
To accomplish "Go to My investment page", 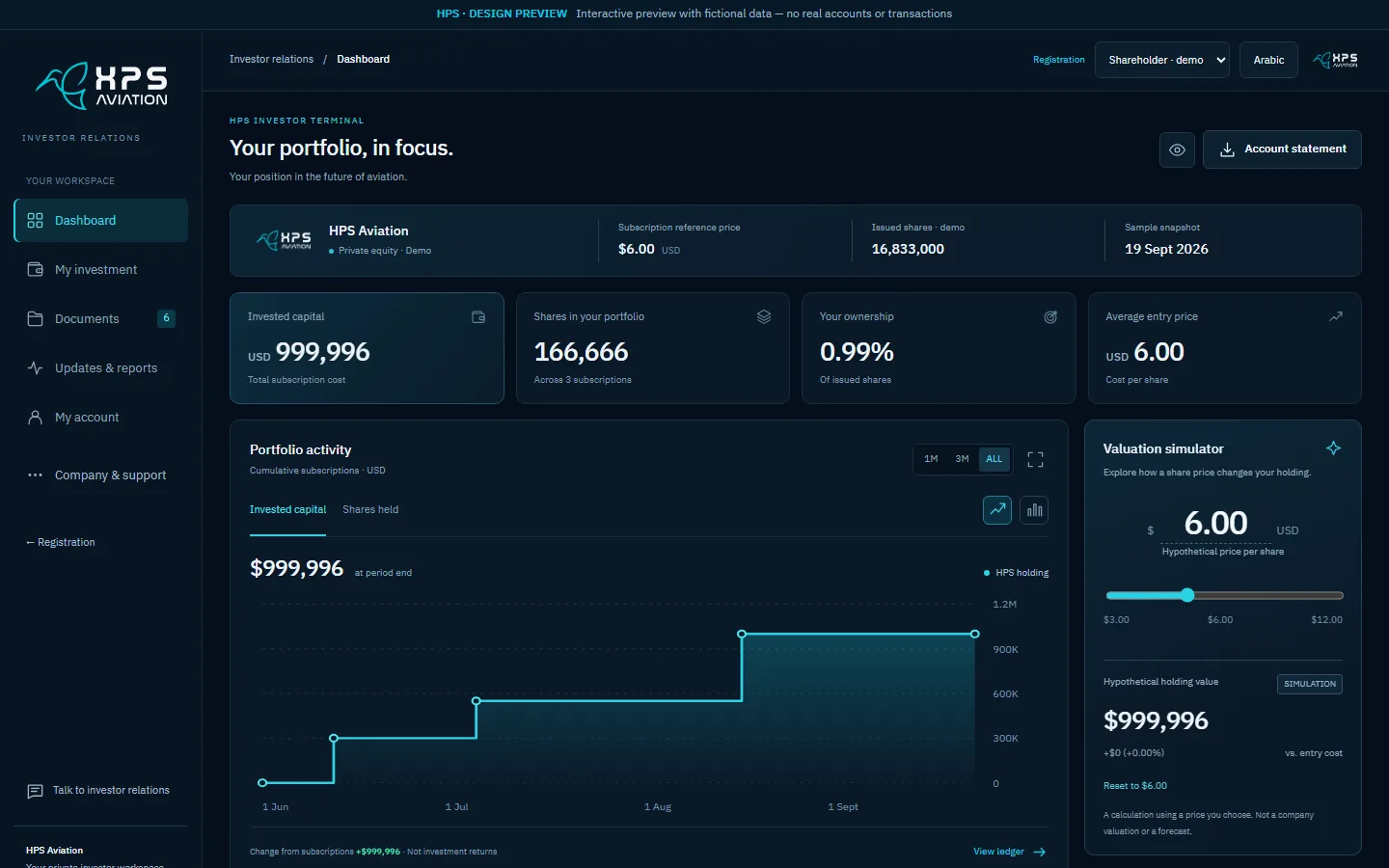I will pos(101,269).
